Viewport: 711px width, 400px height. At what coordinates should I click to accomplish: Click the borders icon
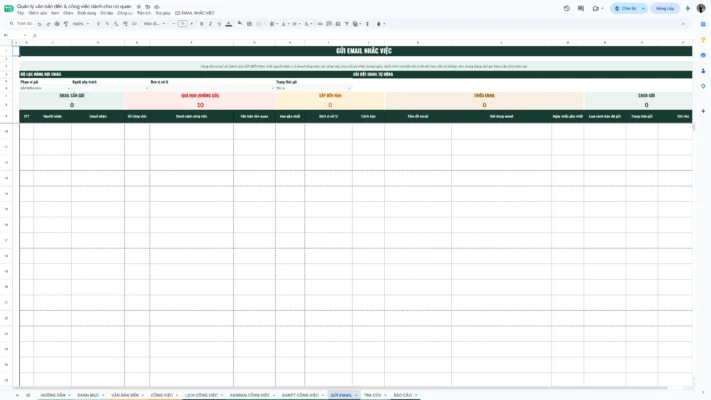point(249,24)
